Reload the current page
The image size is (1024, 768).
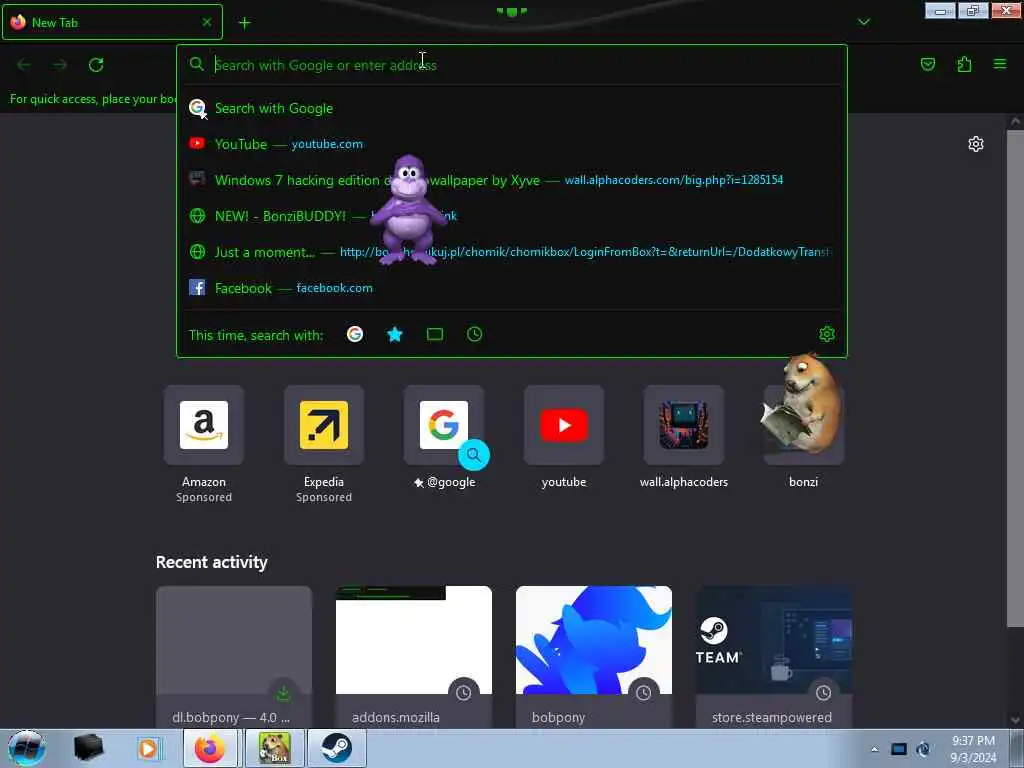96,65
